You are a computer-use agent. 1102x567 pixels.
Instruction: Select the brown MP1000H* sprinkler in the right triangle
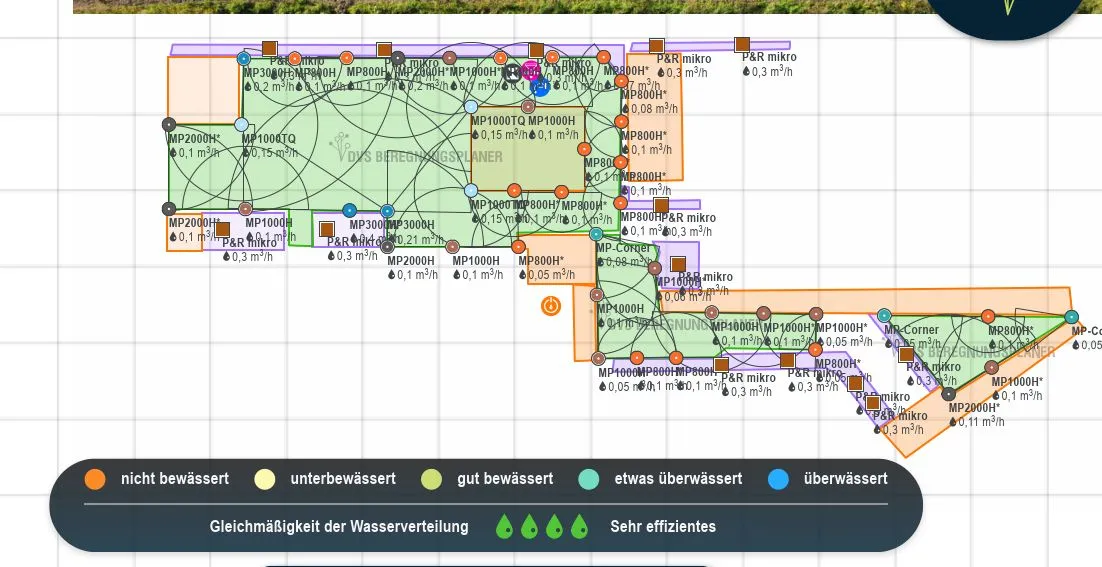click(991, 367)
